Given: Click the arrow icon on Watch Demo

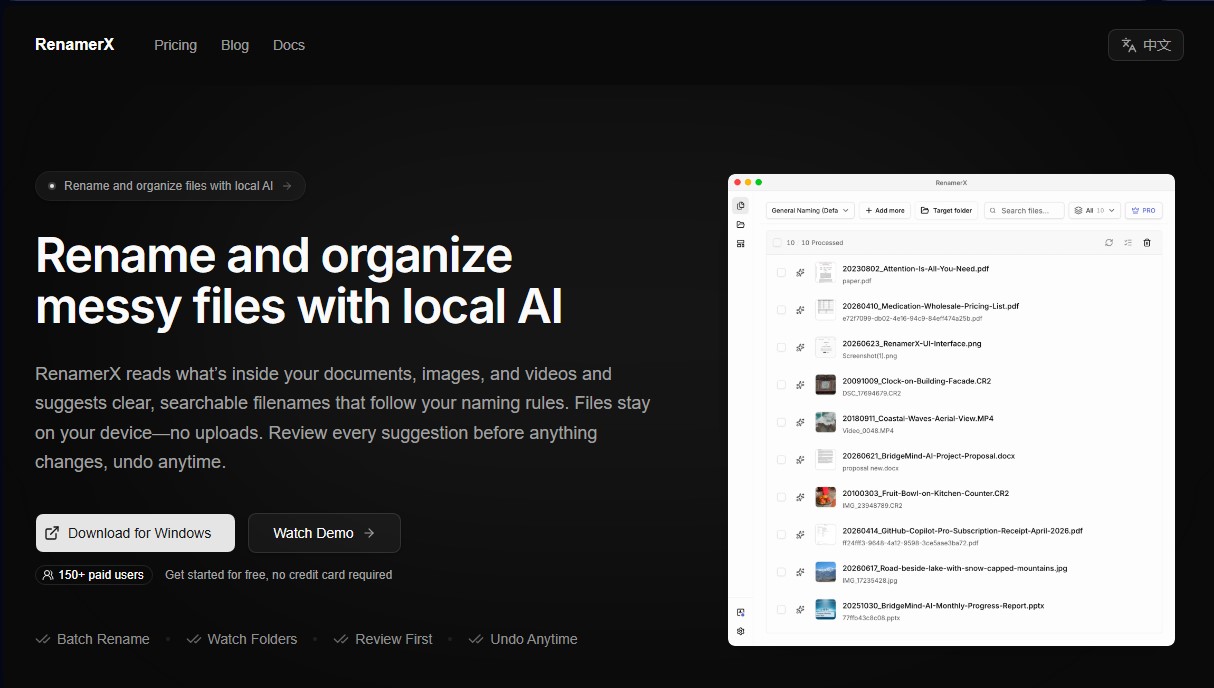Looking at the screenshot, I should [369, 533].
